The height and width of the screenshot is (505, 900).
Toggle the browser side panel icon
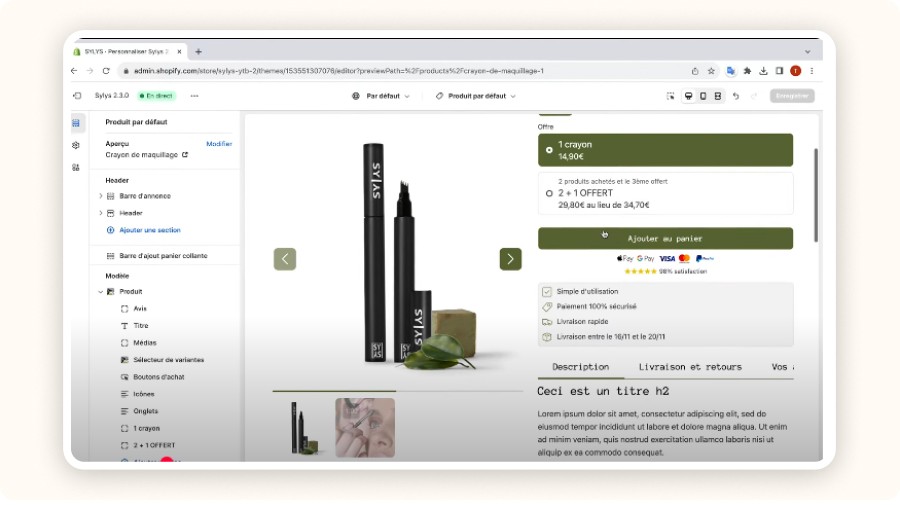click(779, 71)
